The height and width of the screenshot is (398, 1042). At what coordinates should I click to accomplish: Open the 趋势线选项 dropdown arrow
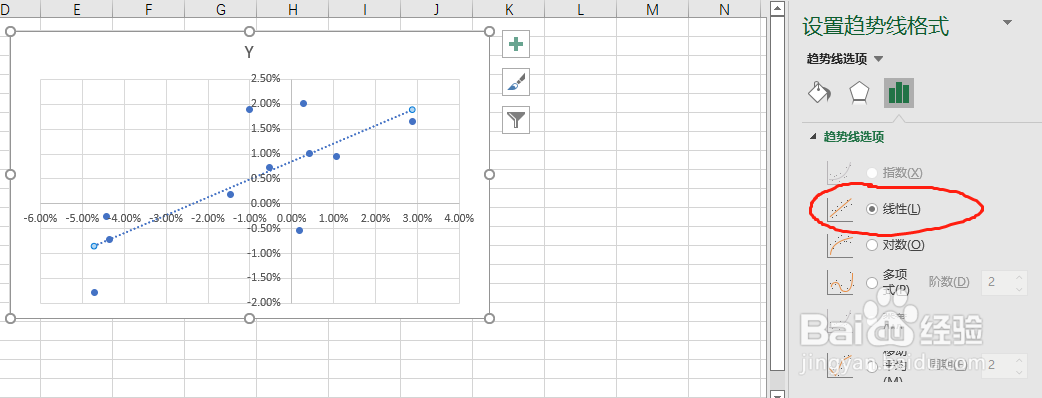[x=879, y=59]
